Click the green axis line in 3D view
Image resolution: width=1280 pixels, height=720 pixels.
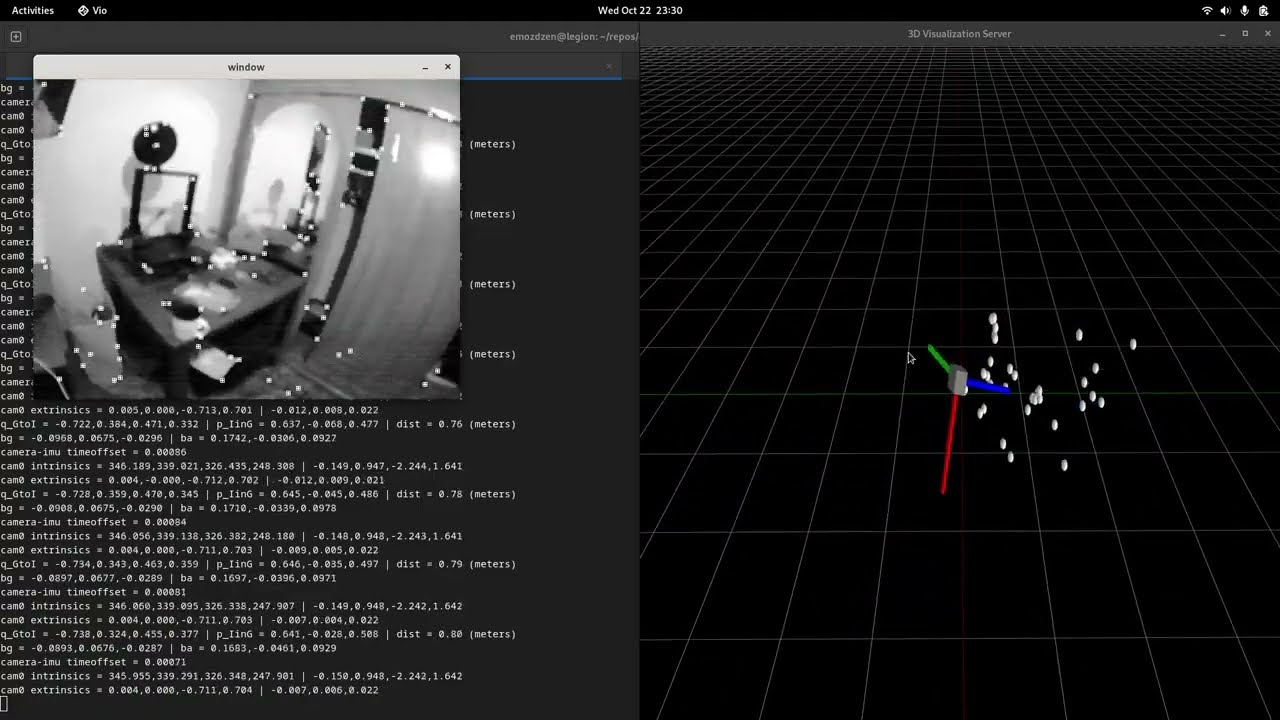click(x=939, y=358)
